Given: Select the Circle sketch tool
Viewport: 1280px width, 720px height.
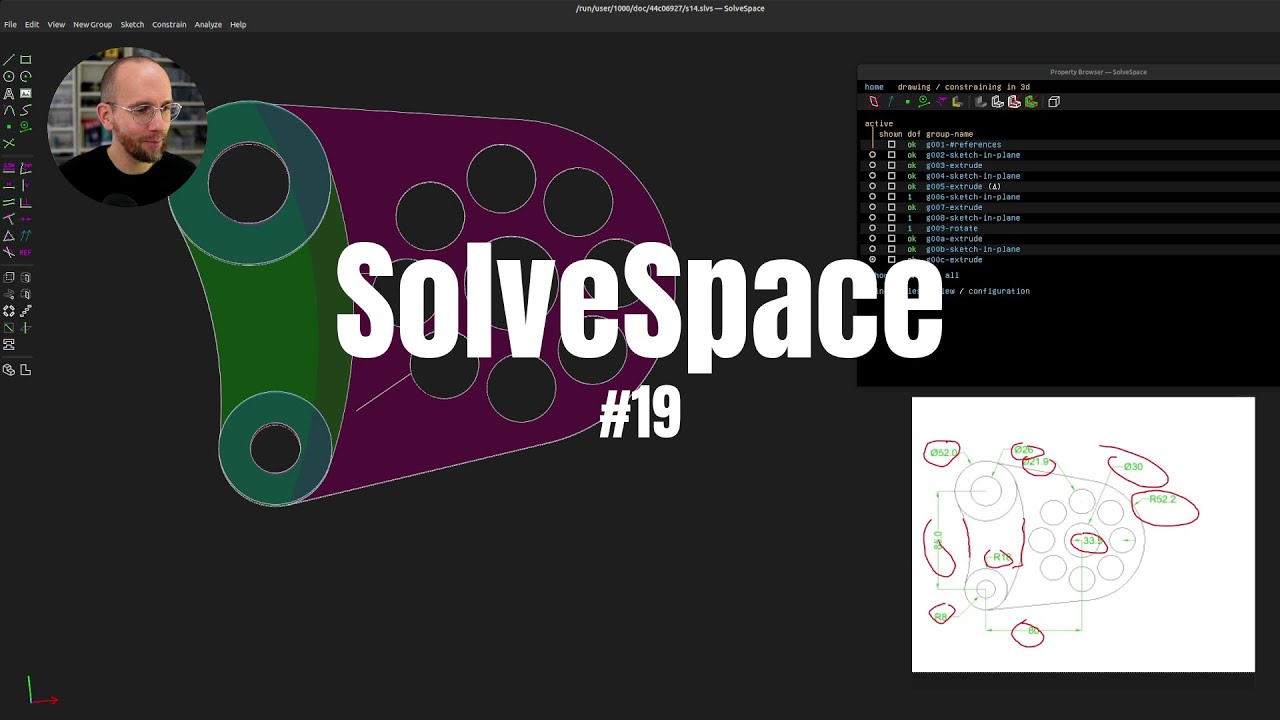Looking at the screenshot, I should (x=9, y=76).
